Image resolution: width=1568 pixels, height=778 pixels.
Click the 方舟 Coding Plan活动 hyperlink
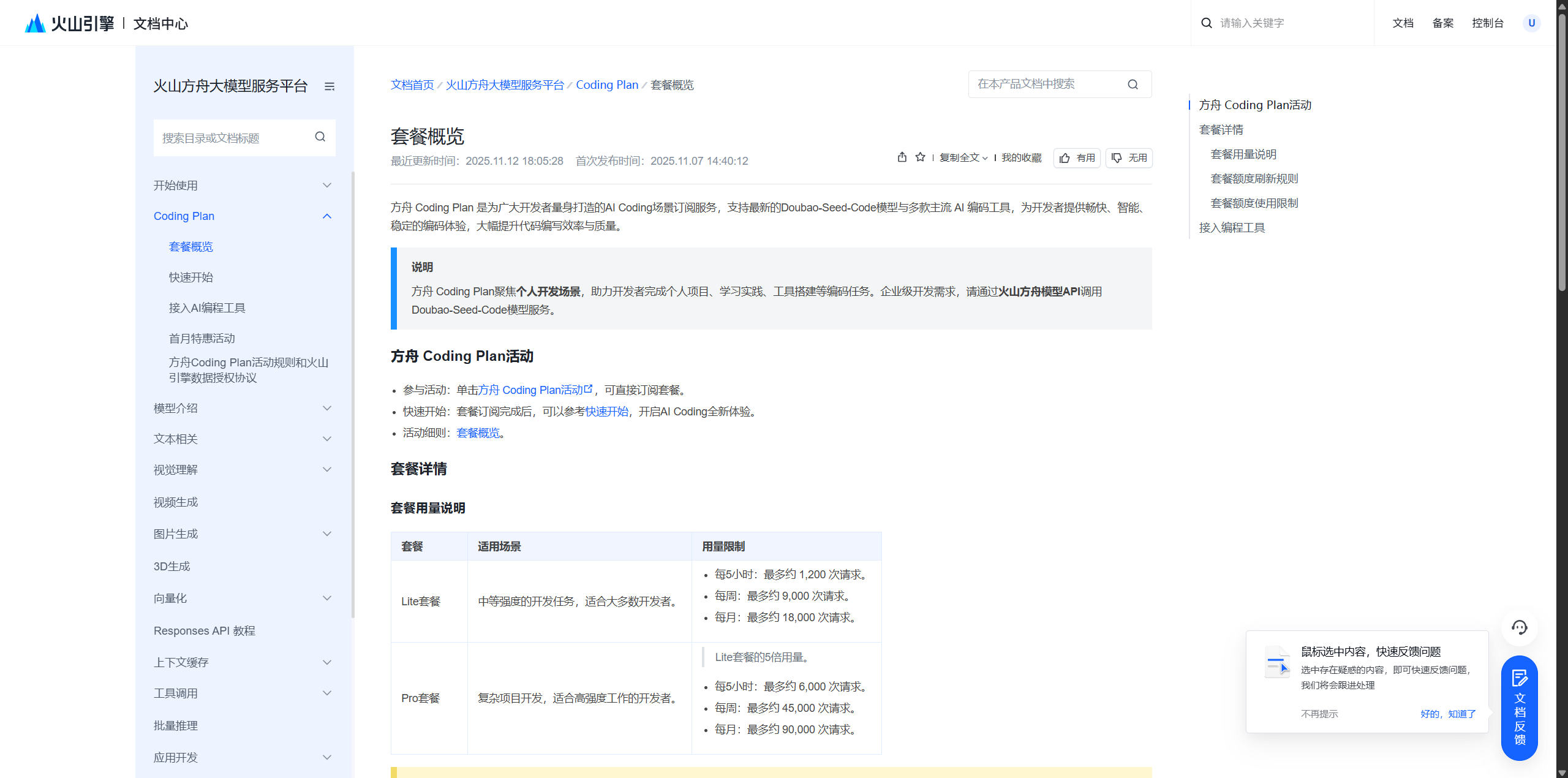click(x=534, y=390)
